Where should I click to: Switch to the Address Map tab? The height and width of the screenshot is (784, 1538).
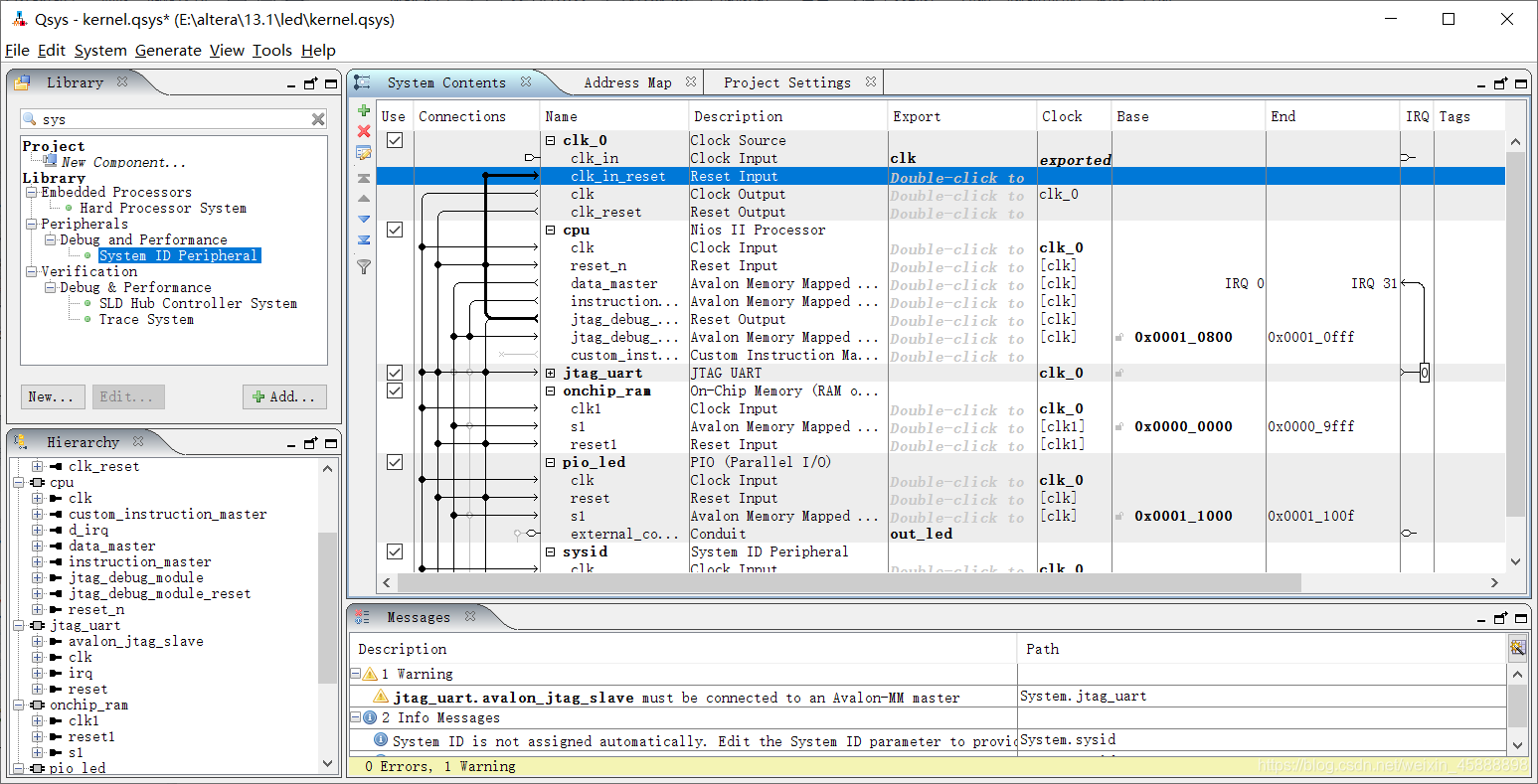627,82
